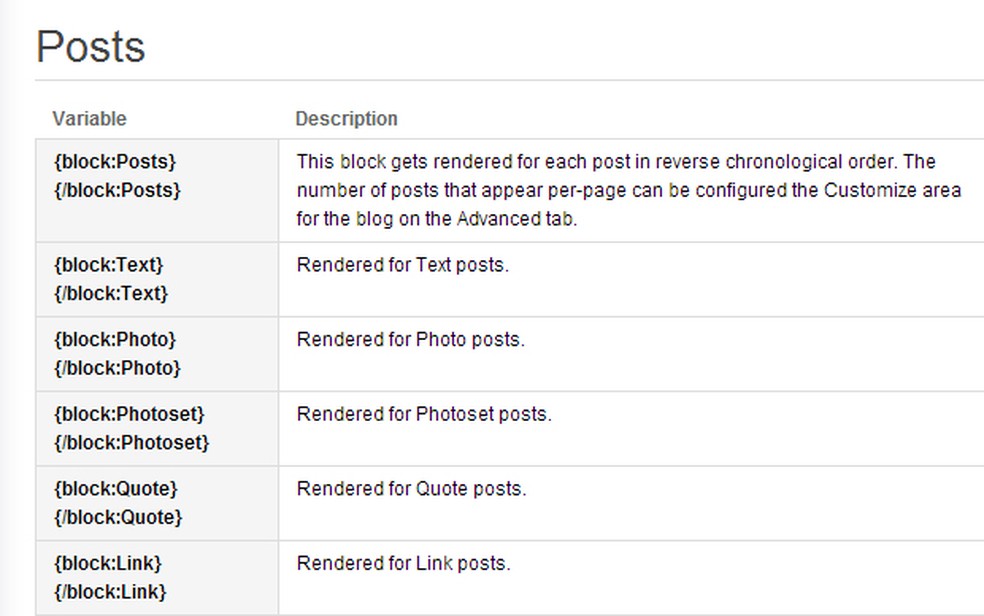Click the Description column header
This screenshot has height=616, width=984.
pyautogui.click(x=346, y=119)
